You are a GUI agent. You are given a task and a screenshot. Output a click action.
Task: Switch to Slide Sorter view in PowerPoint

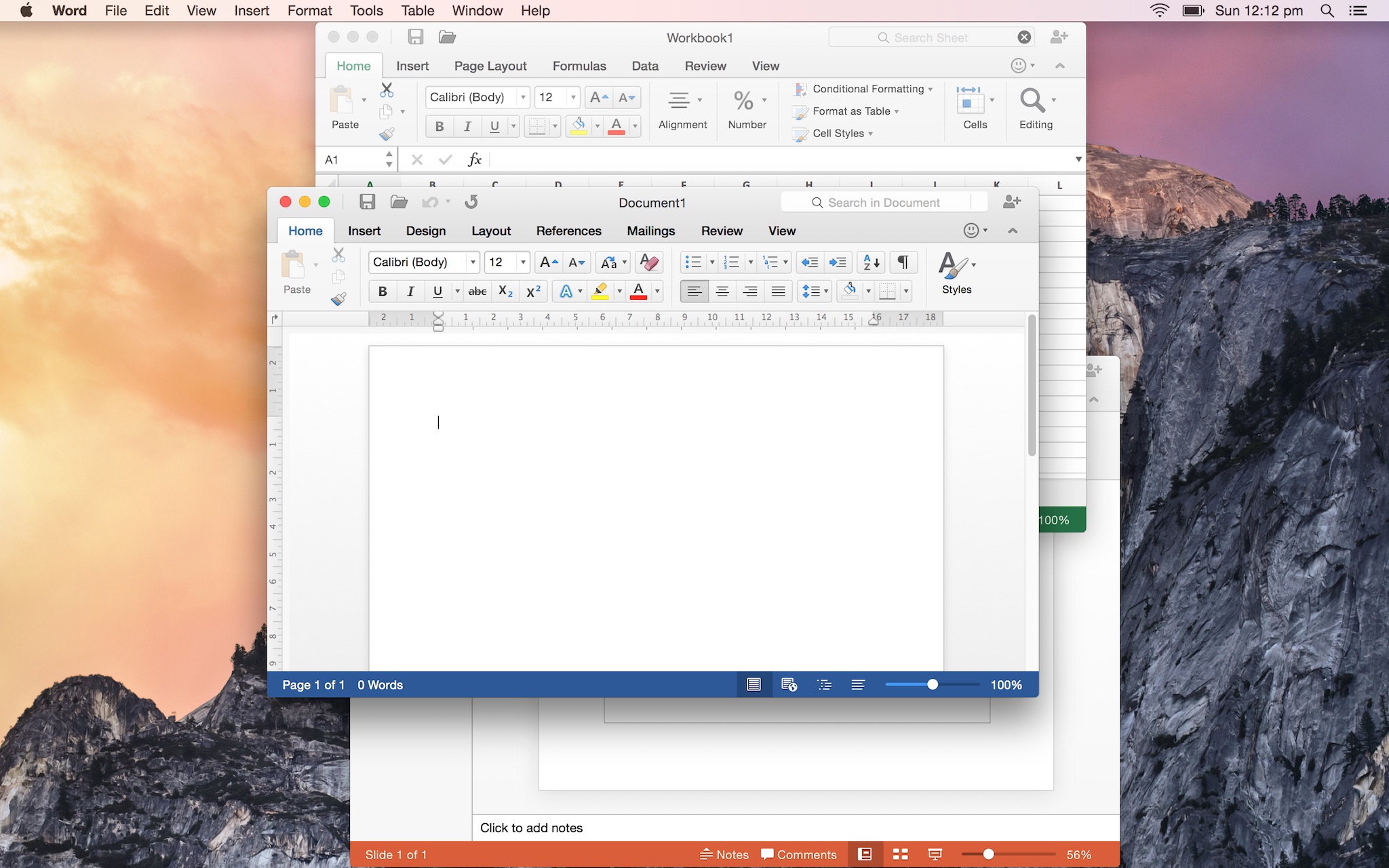tap(899, 854)
